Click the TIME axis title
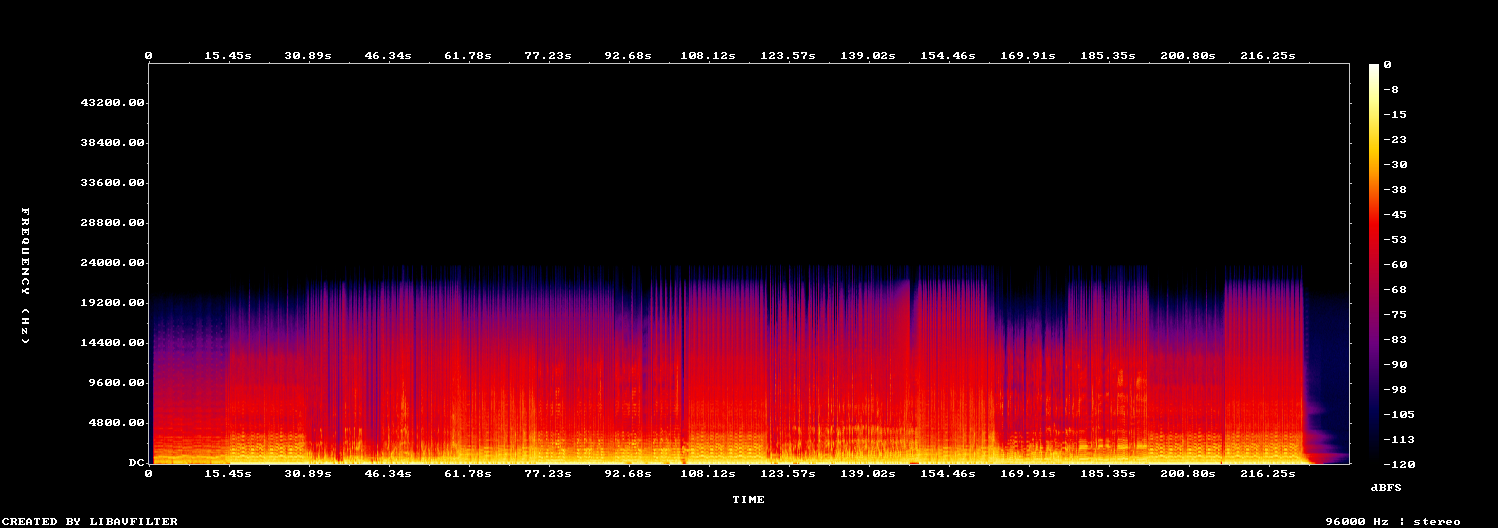This screenshot has width=1498, height=528. (x=748, y=499)
